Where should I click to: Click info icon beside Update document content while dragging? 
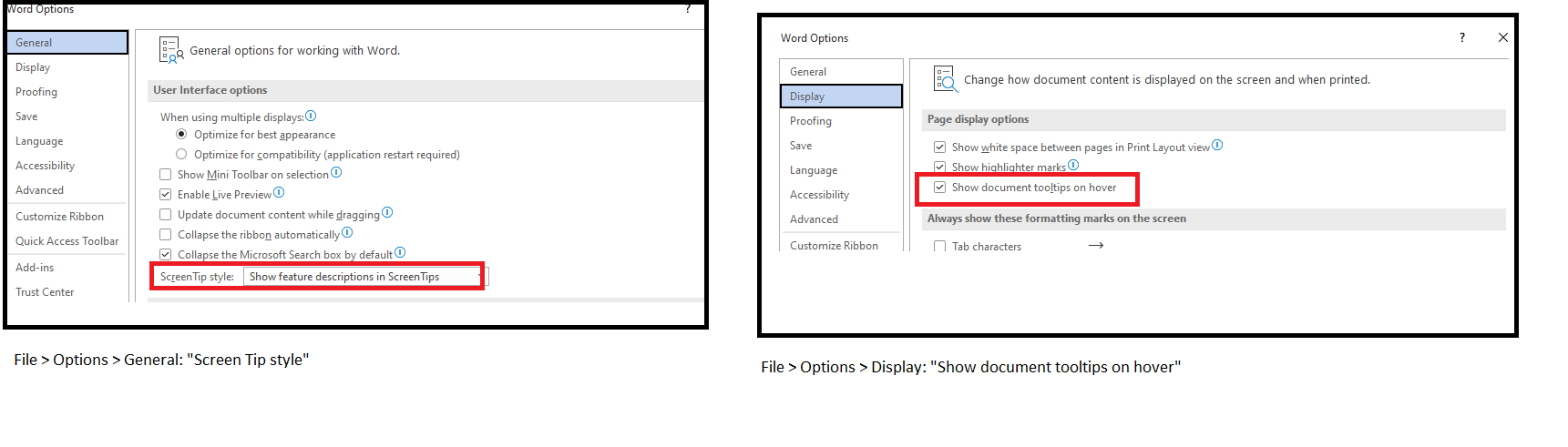point(387,212)
